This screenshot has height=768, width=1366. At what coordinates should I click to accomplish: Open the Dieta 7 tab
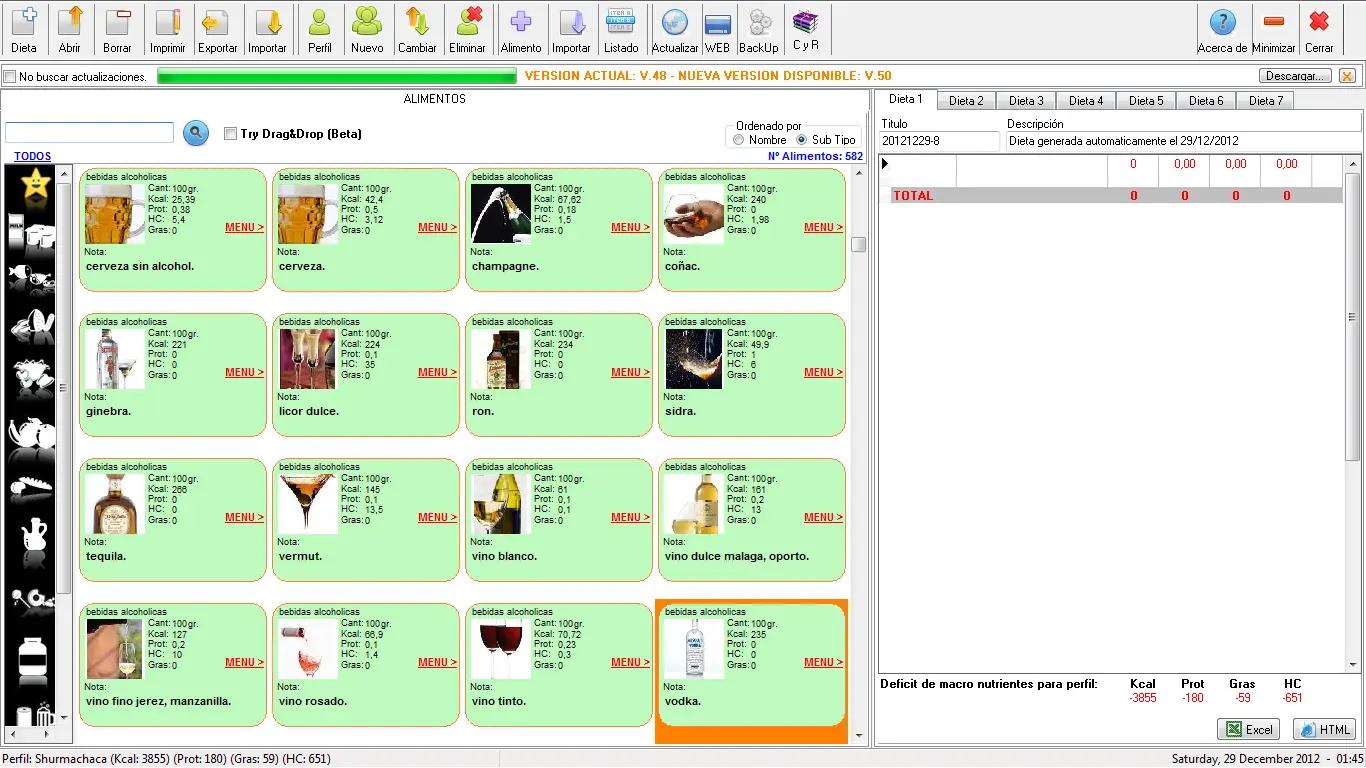coord(1266,101)
